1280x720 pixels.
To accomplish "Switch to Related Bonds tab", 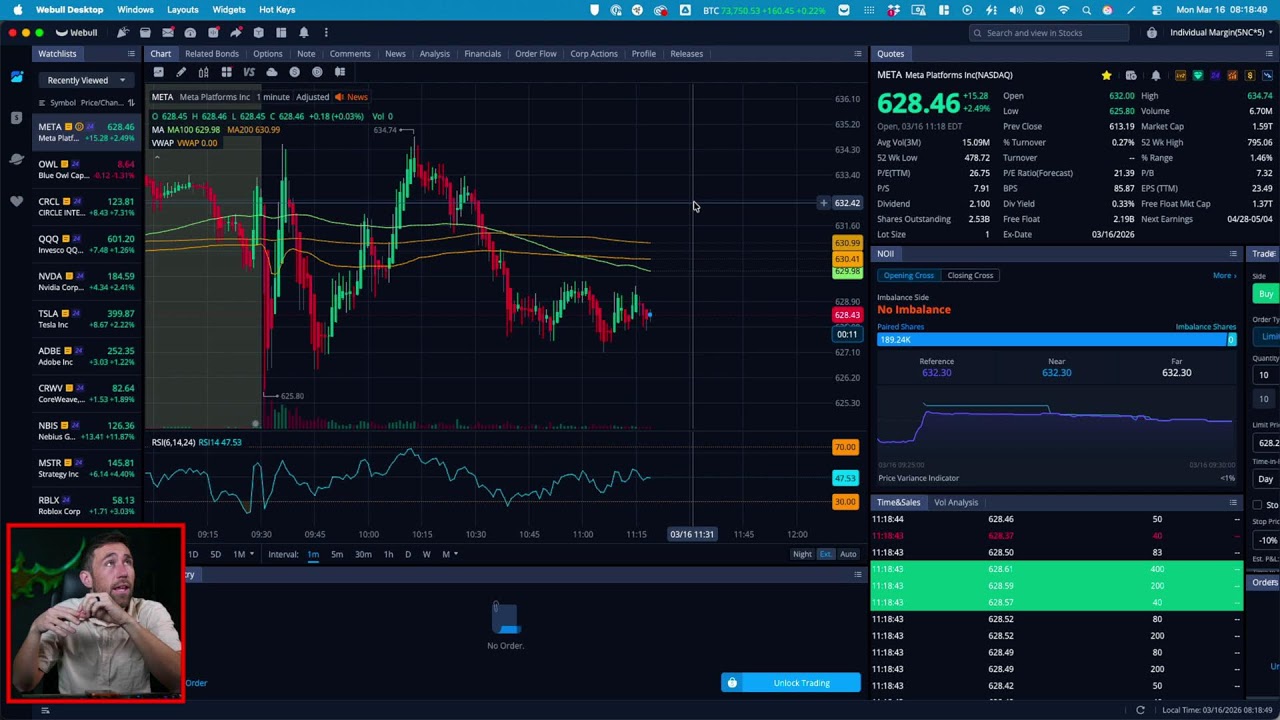I will 212,54.
